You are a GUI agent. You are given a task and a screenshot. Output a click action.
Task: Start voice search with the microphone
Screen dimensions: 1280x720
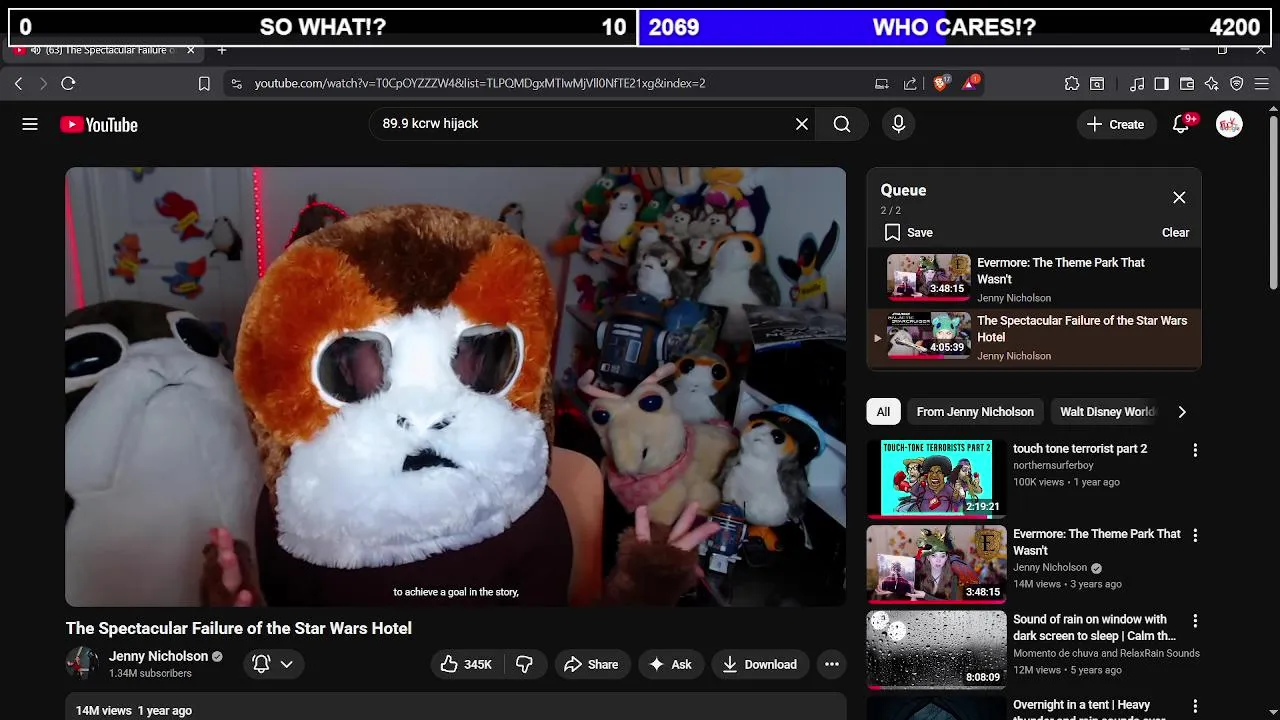[x=898, y=124]
